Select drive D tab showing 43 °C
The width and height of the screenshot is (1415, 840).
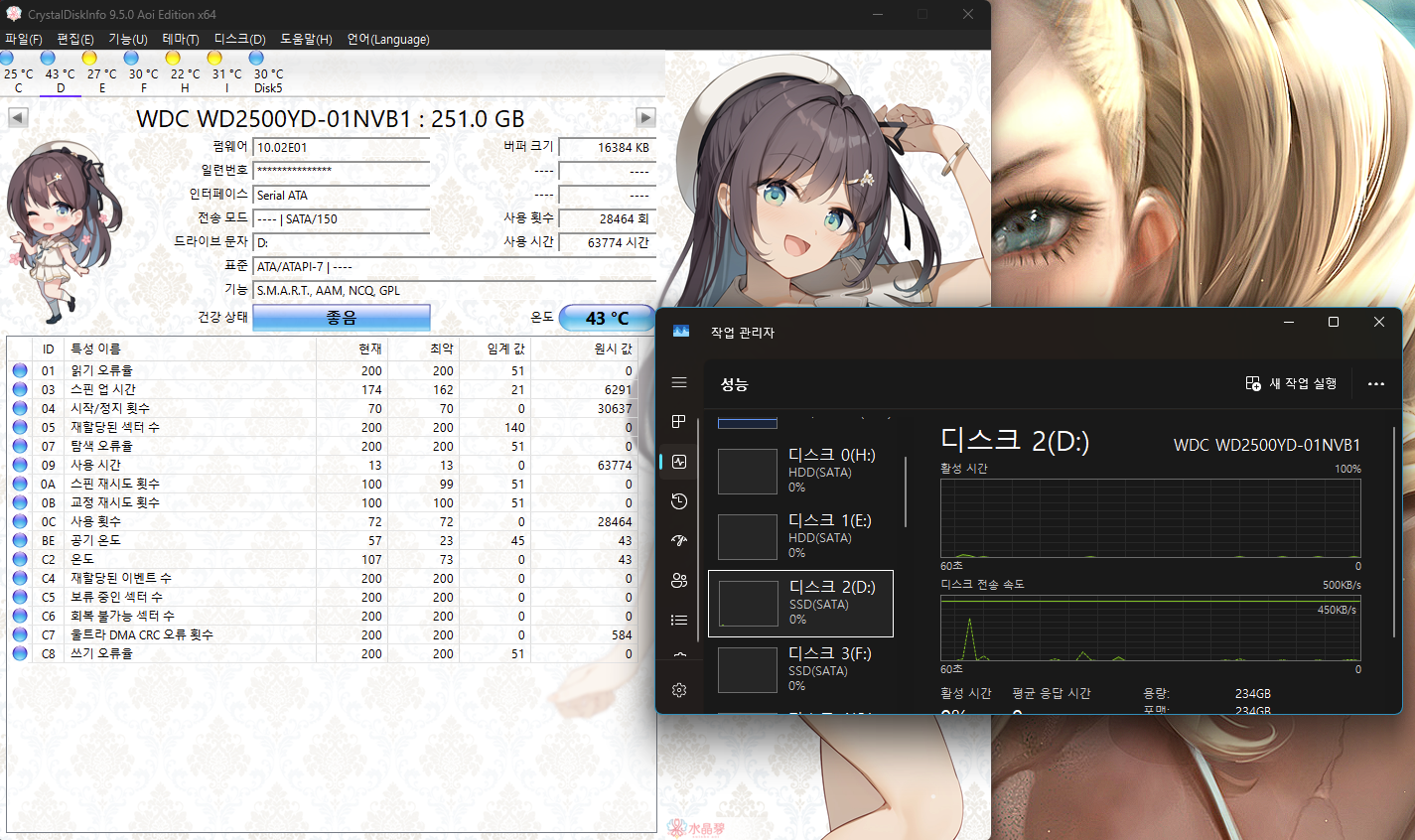tap(60, 72)
